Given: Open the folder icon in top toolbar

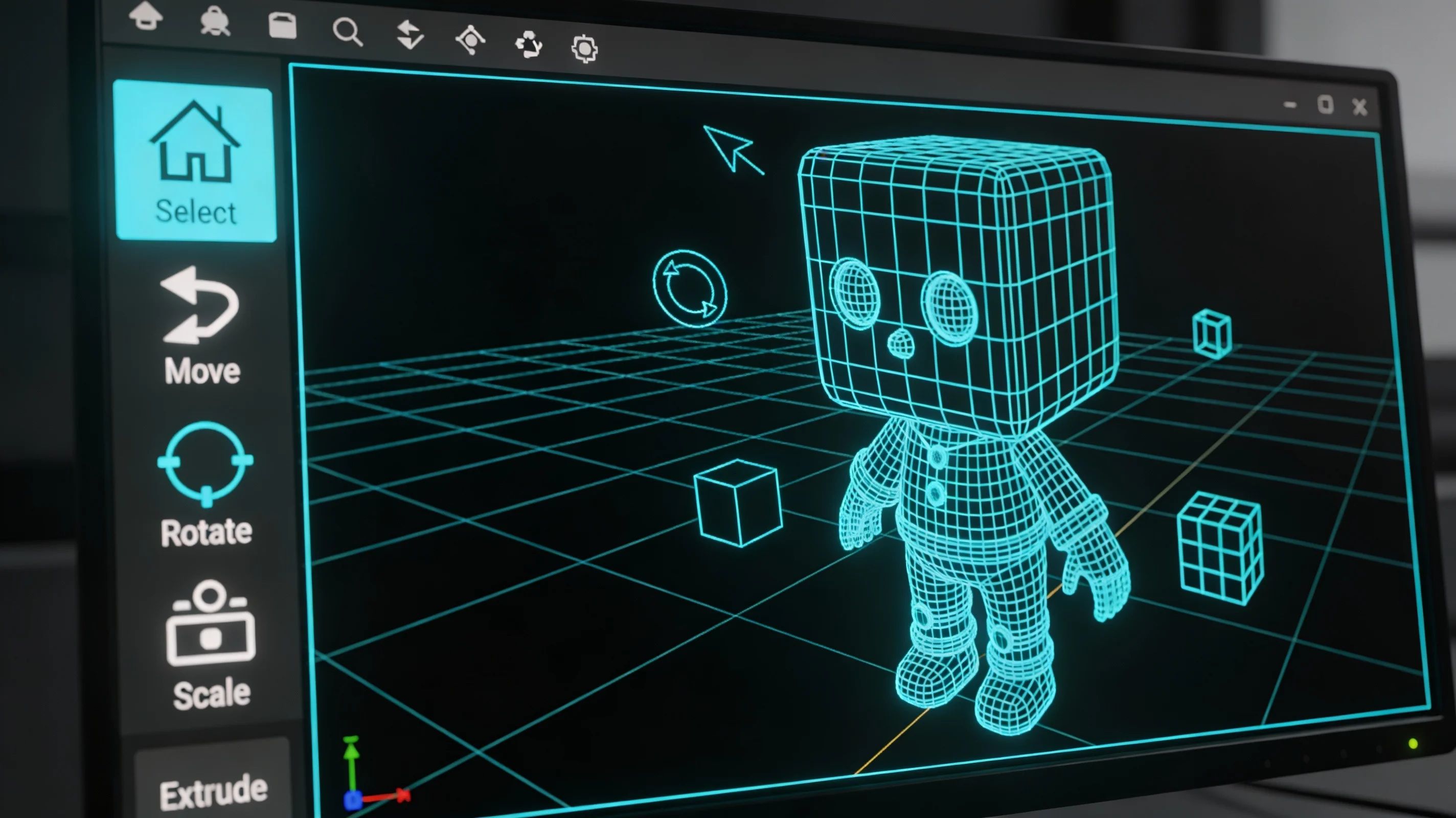Looking at the screenshot, I should [x=283, y=26].
